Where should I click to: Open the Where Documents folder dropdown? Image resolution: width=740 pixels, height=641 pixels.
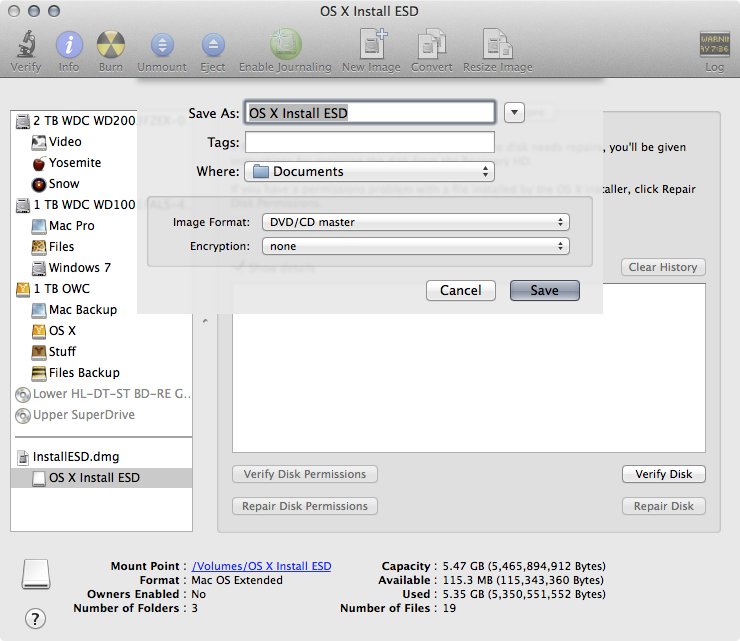click(369, 171)
